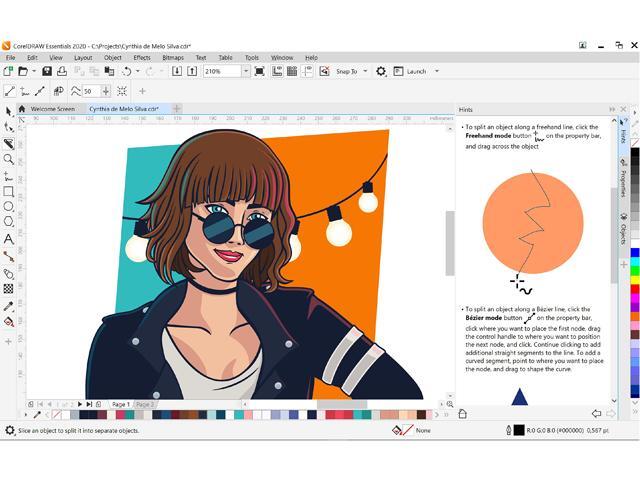640x480 pixels.
Task: Open the Properties docker tab
Action: pyautogui.click(x=623, y=180)
